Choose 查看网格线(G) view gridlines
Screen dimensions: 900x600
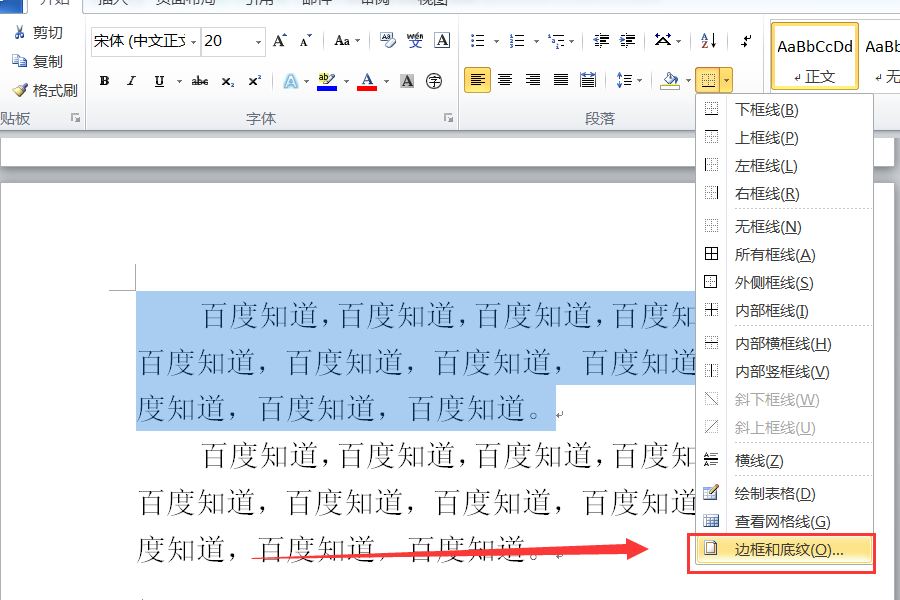784,521
